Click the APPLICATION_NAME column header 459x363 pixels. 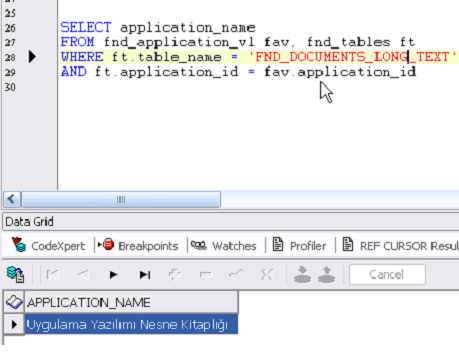131,302
